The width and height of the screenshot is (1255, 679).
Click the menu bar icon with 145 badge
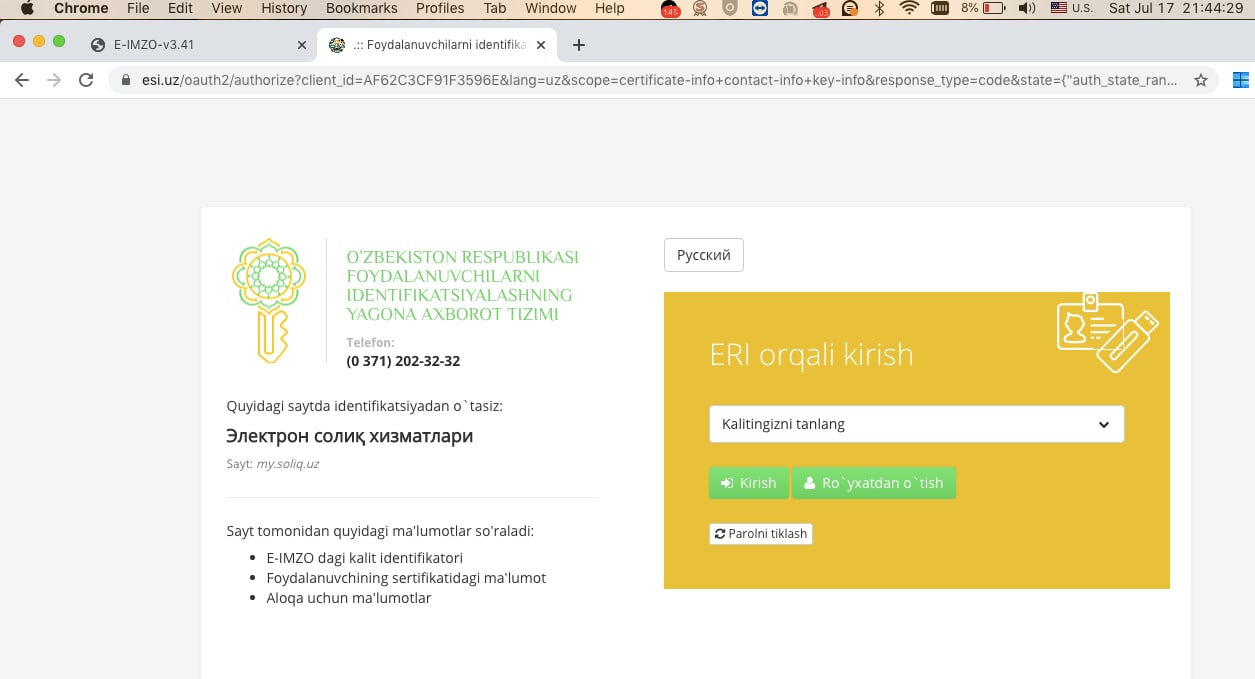[671, 9]
